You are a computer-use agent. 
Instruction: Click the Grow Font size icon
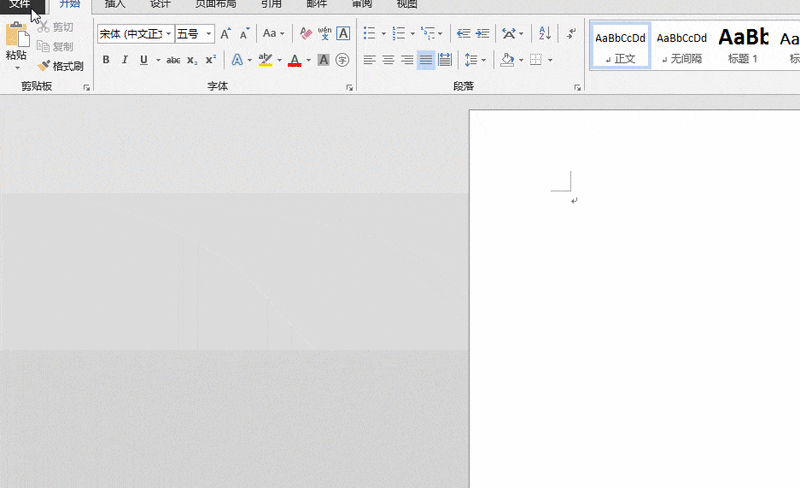(x=225, y=34)
